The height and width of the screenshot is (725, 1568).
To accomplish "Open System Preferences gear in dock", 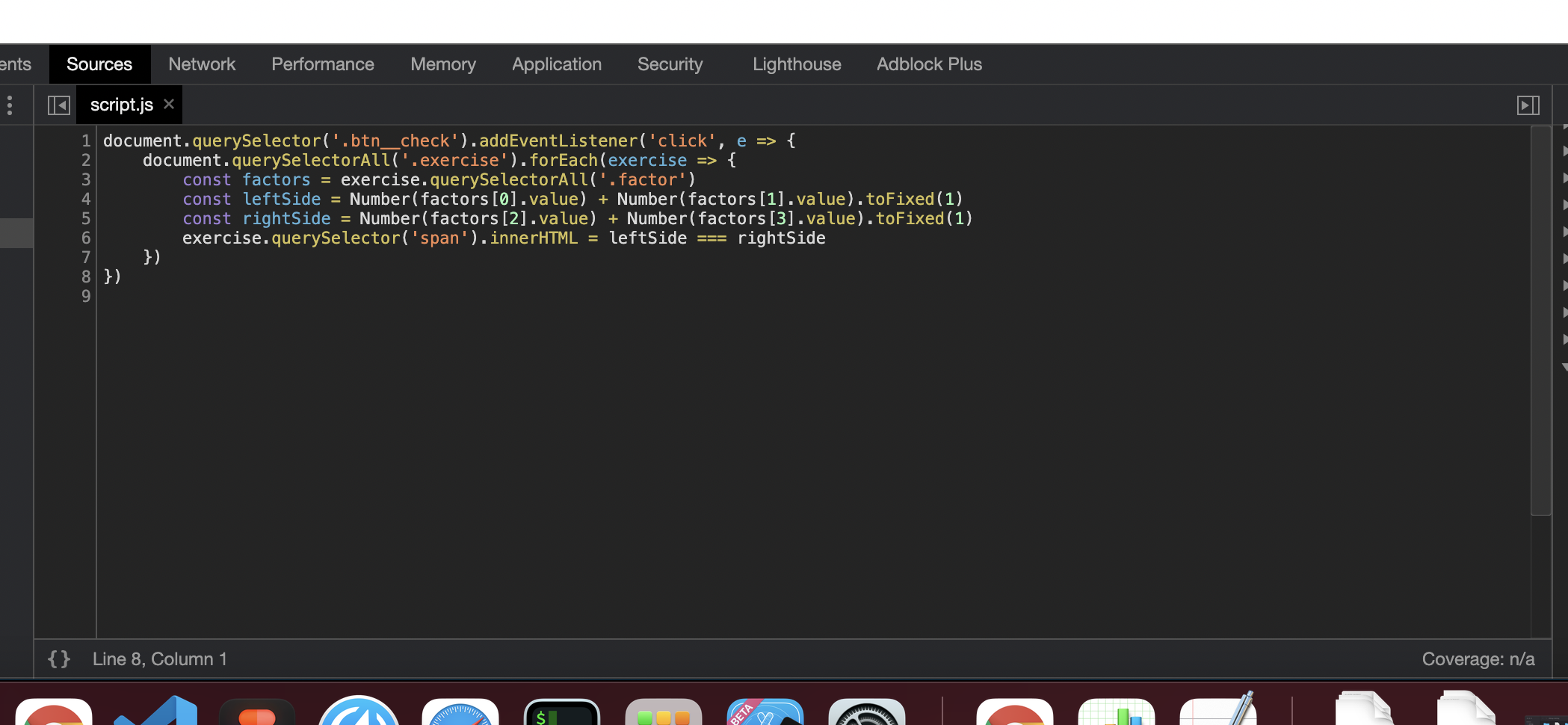I will (866, 712).
